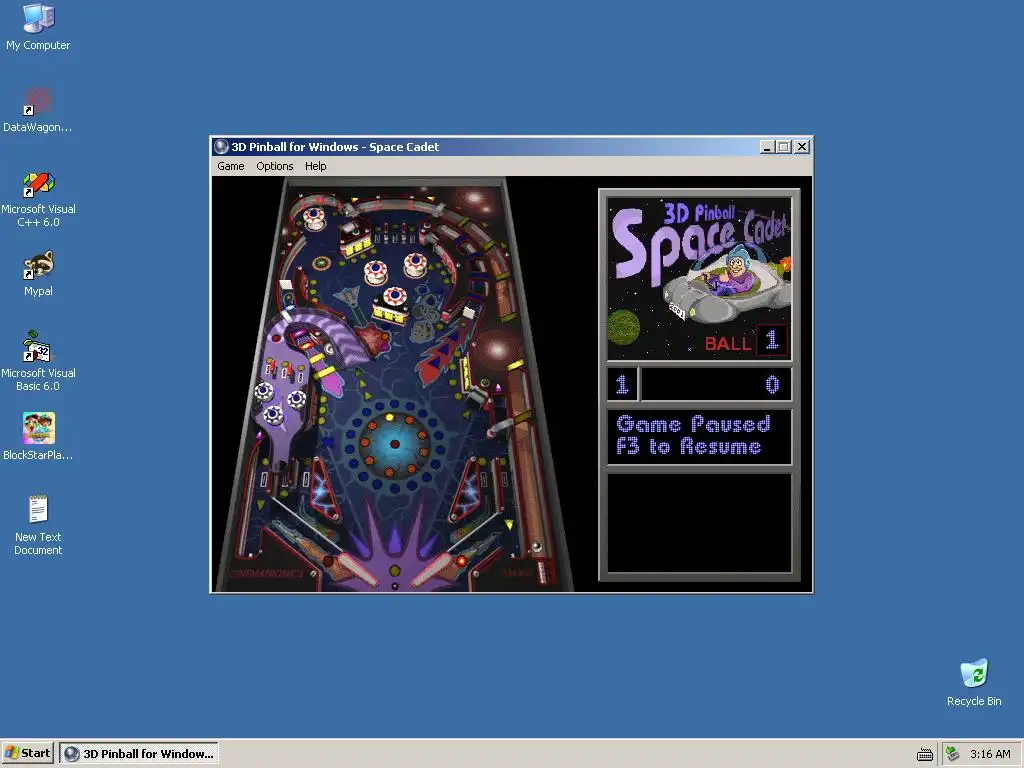Screen dimensions: 1024x768
Task: Click the BALL 1 indicator
Action: (x=746, y=341)
